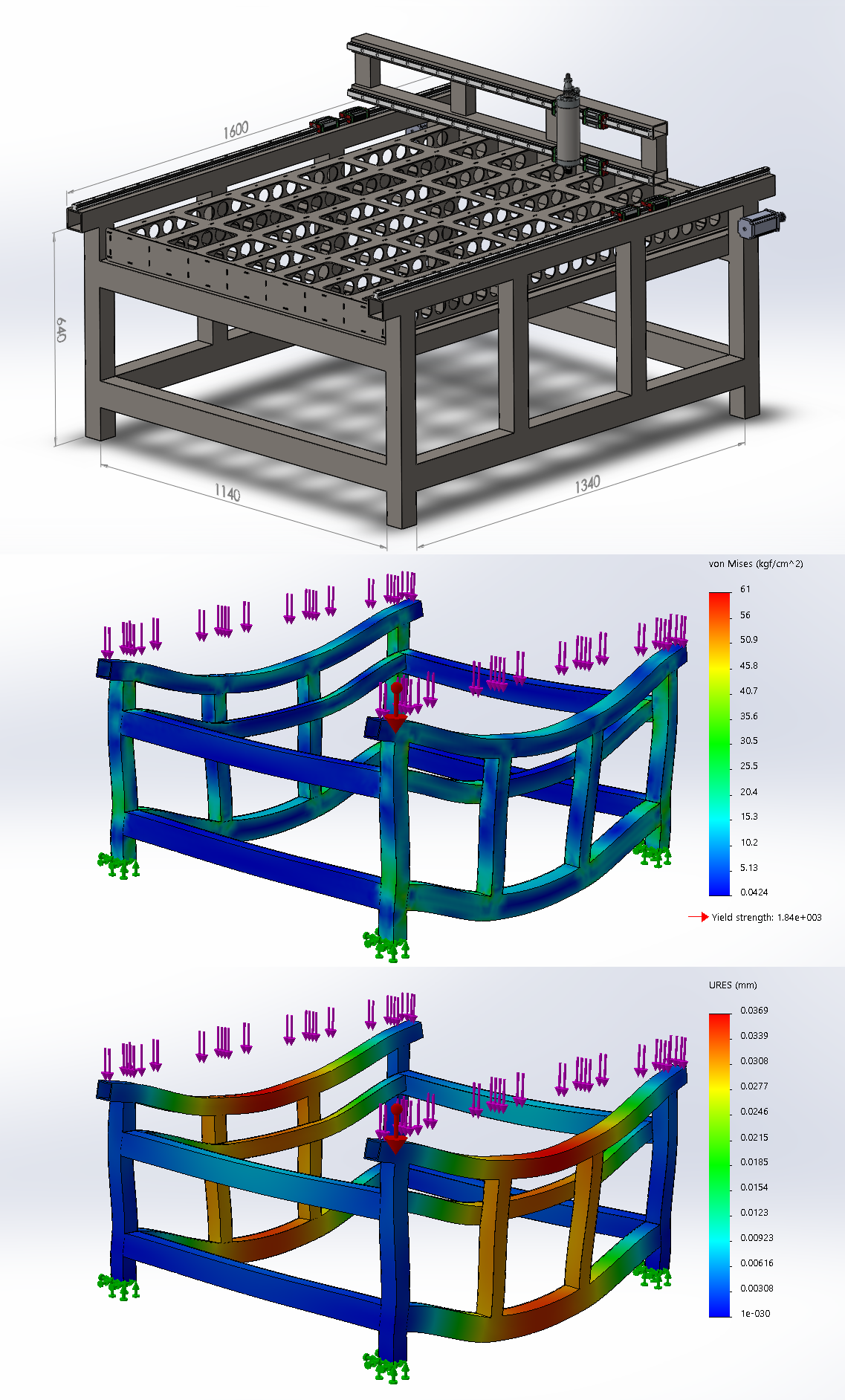The height and width of the screenshot is (1400, 845).
Task: Select the minimum displacement value 1e-030
Action: (755, 1314)
